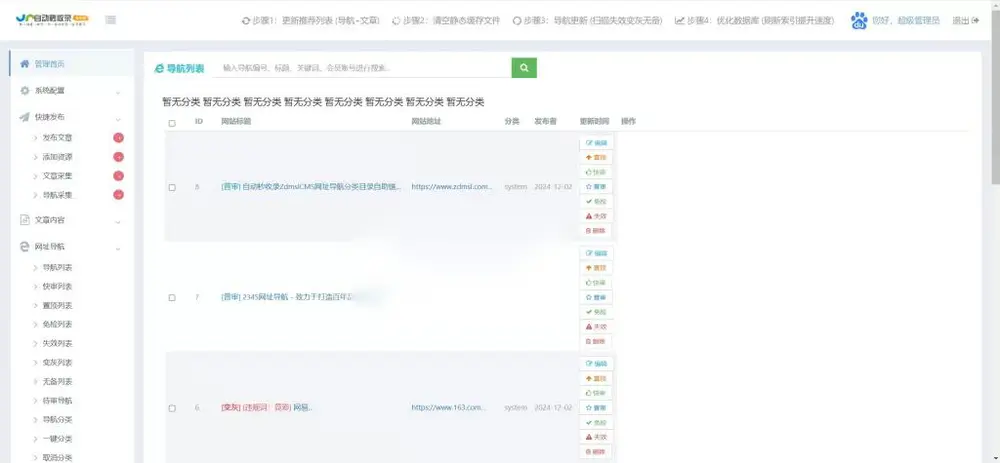Click the 退出 logout link
The image size is (1000, 463).
[x=966, y=20]
